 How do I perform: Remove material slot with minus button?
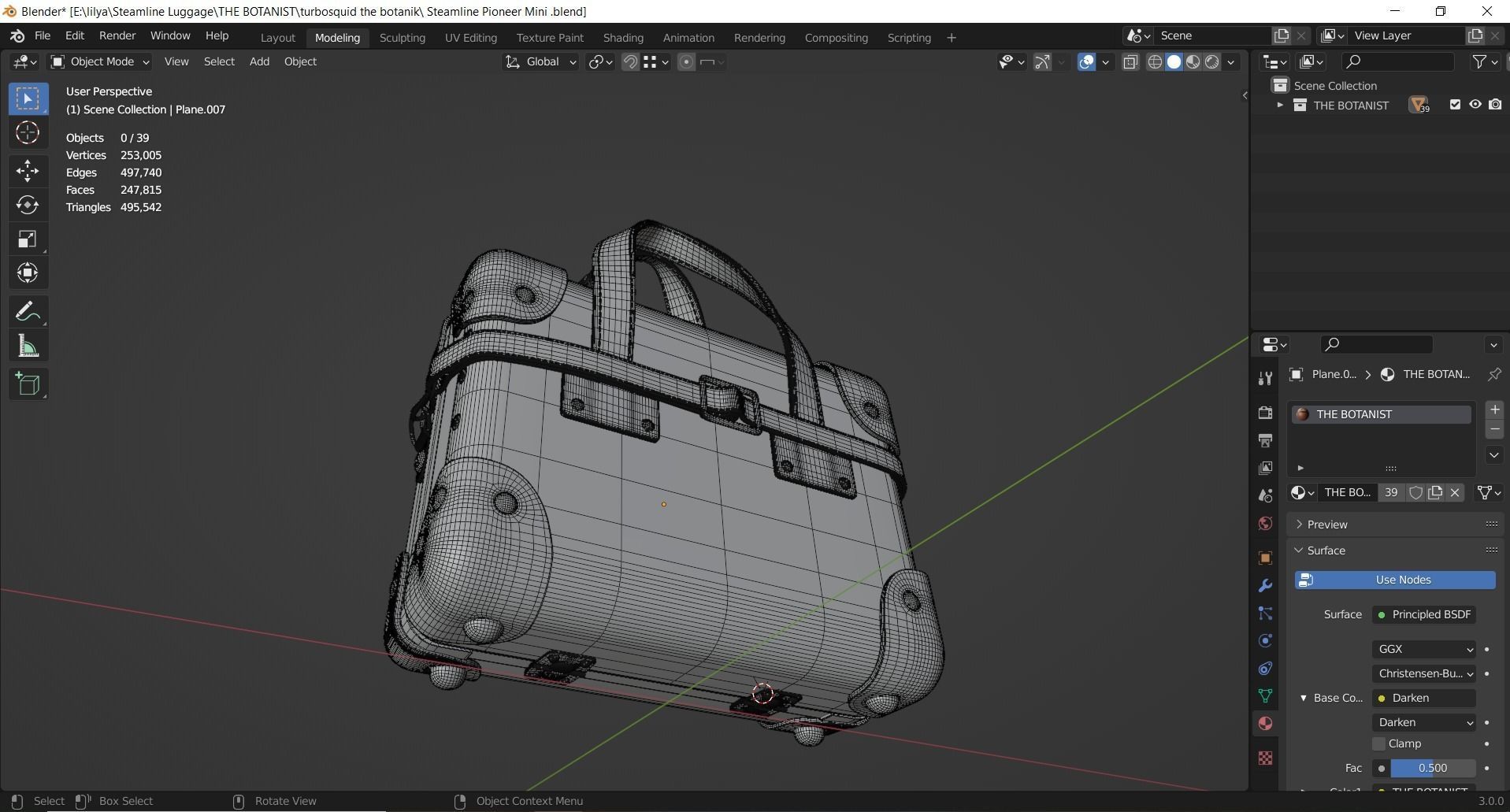[x=1494, y=429]
